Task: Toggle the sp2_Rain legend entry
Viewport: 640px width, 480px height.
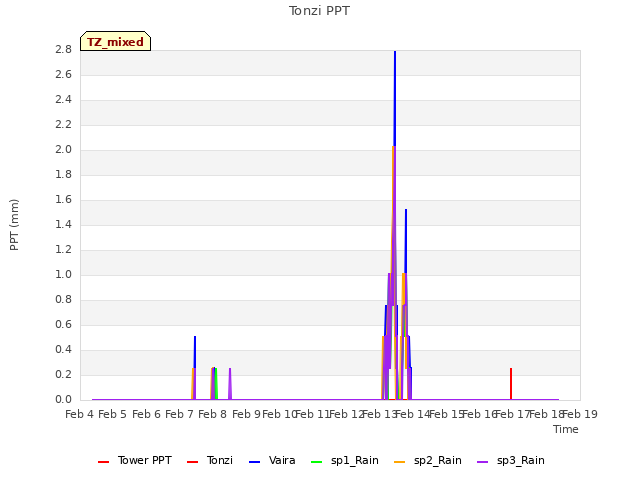Action: (x=428, y=460)
